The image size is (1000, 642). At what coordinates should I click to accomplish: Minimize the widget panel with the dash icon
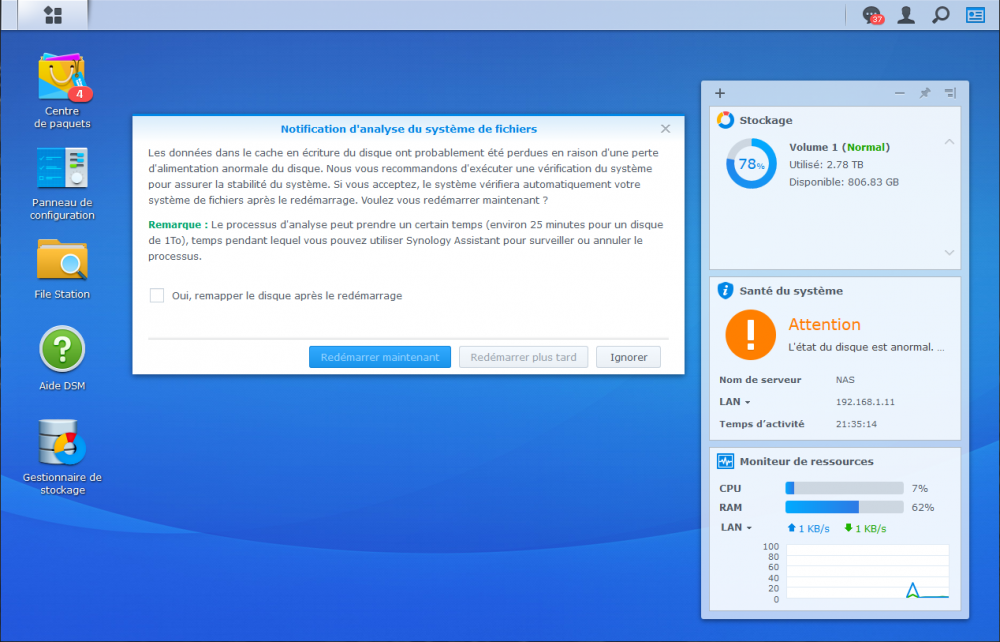point(899,93)
